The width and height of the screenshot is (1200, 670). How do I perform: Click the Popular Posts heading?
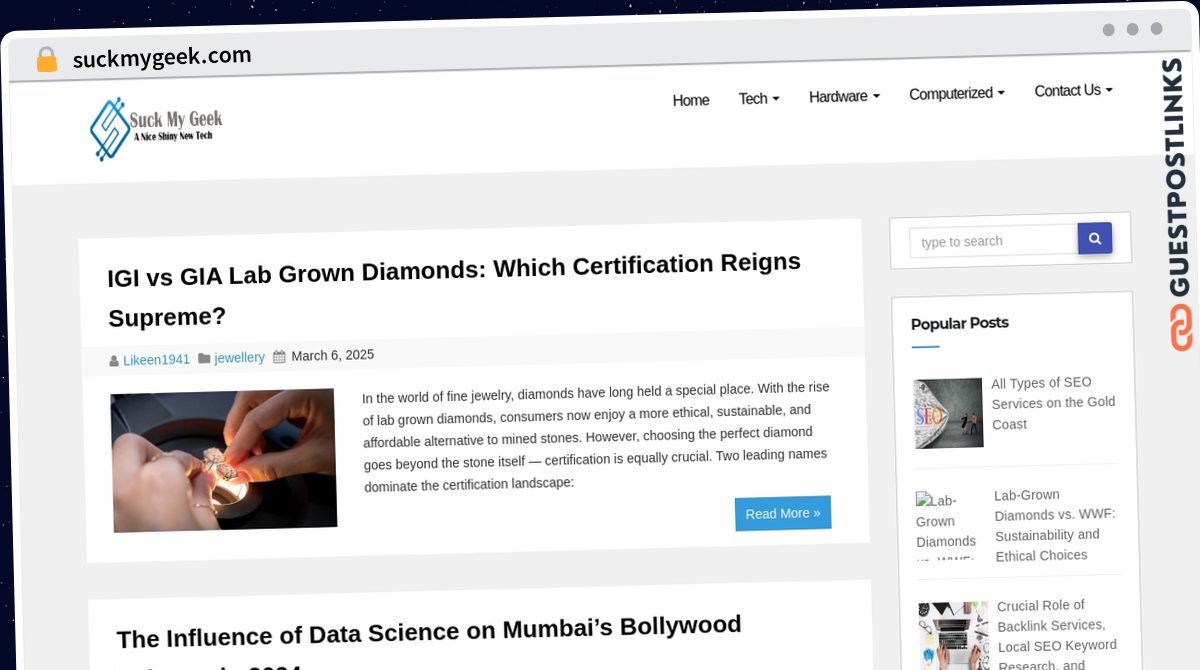pyautogui.click(x=960, y=323)
